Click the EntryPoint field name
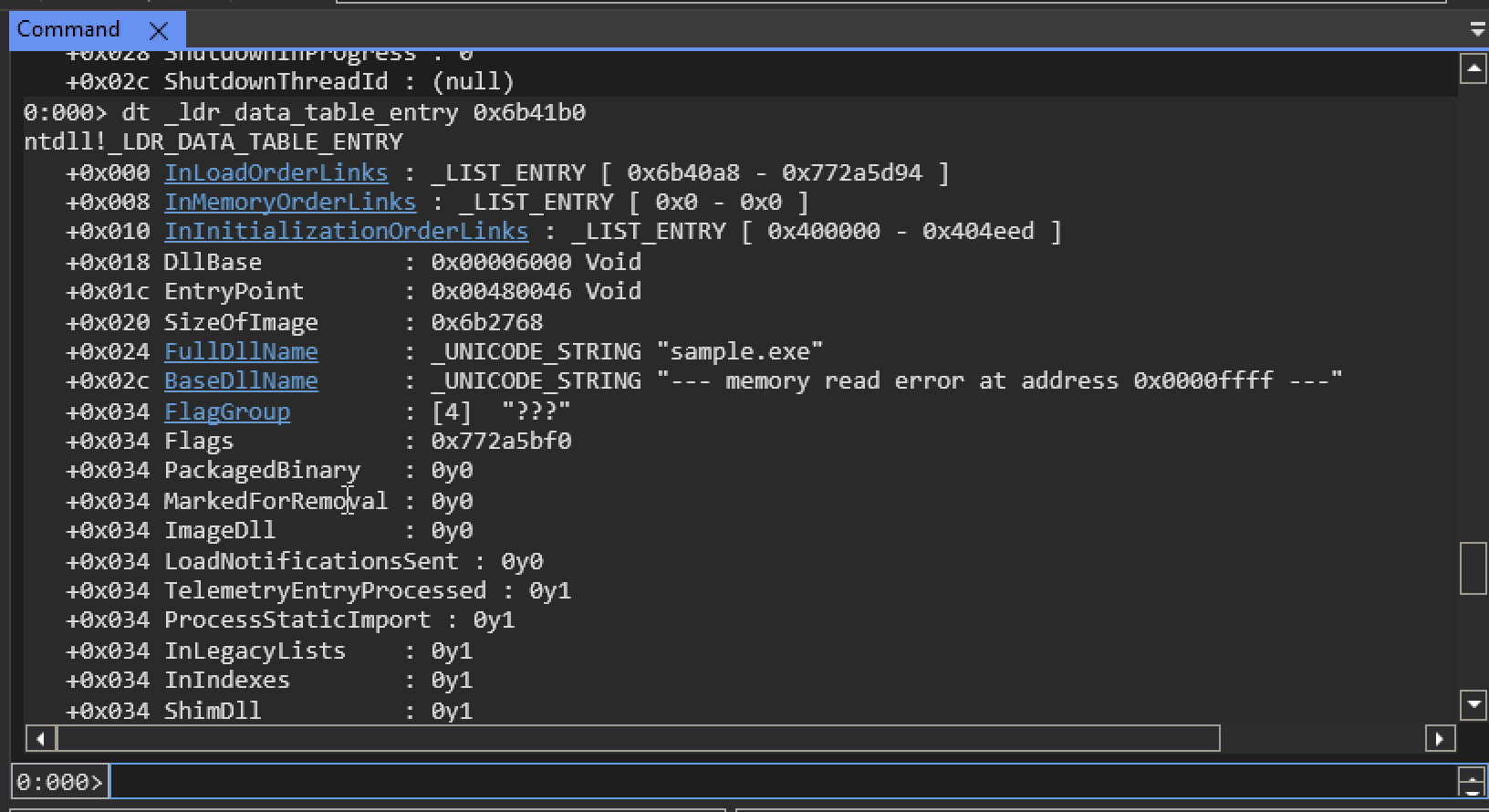1489x812 pixels. point(234,291)
